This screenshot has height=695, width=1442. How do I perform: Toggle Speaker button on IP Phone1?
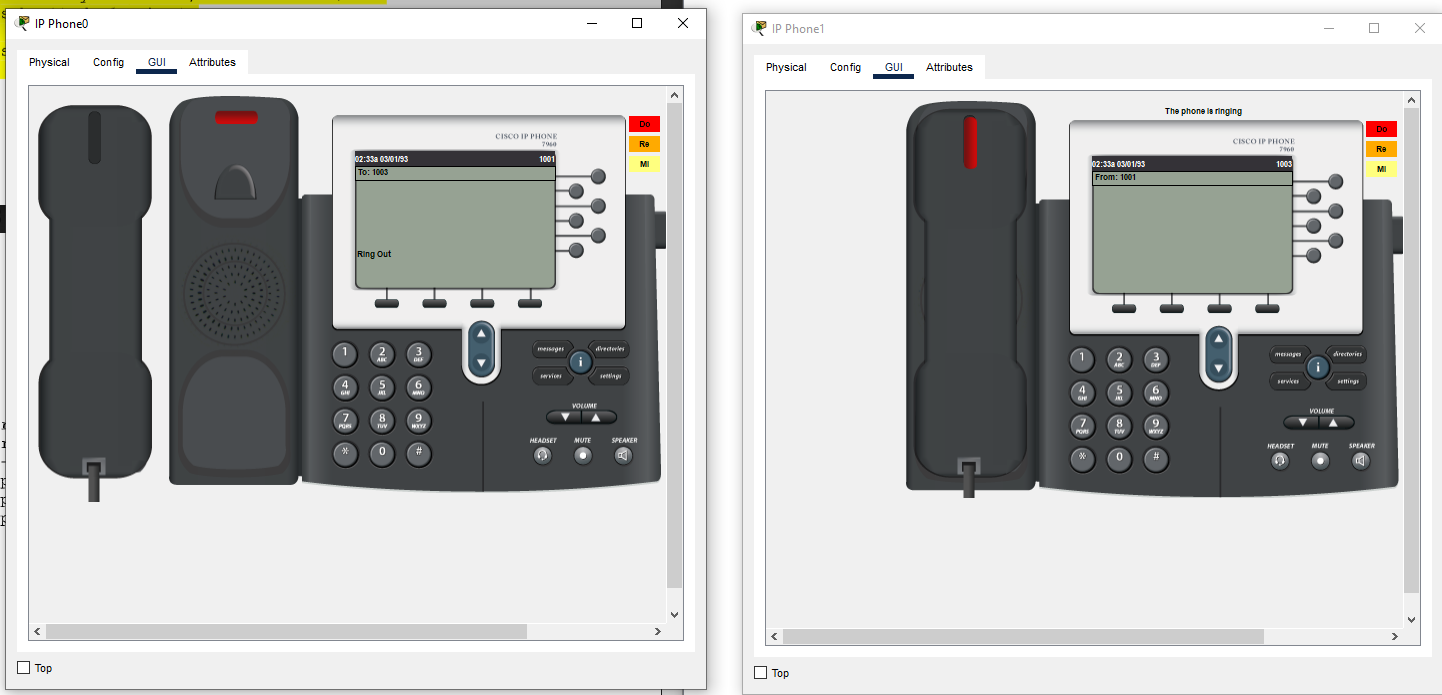[1360, 460]
